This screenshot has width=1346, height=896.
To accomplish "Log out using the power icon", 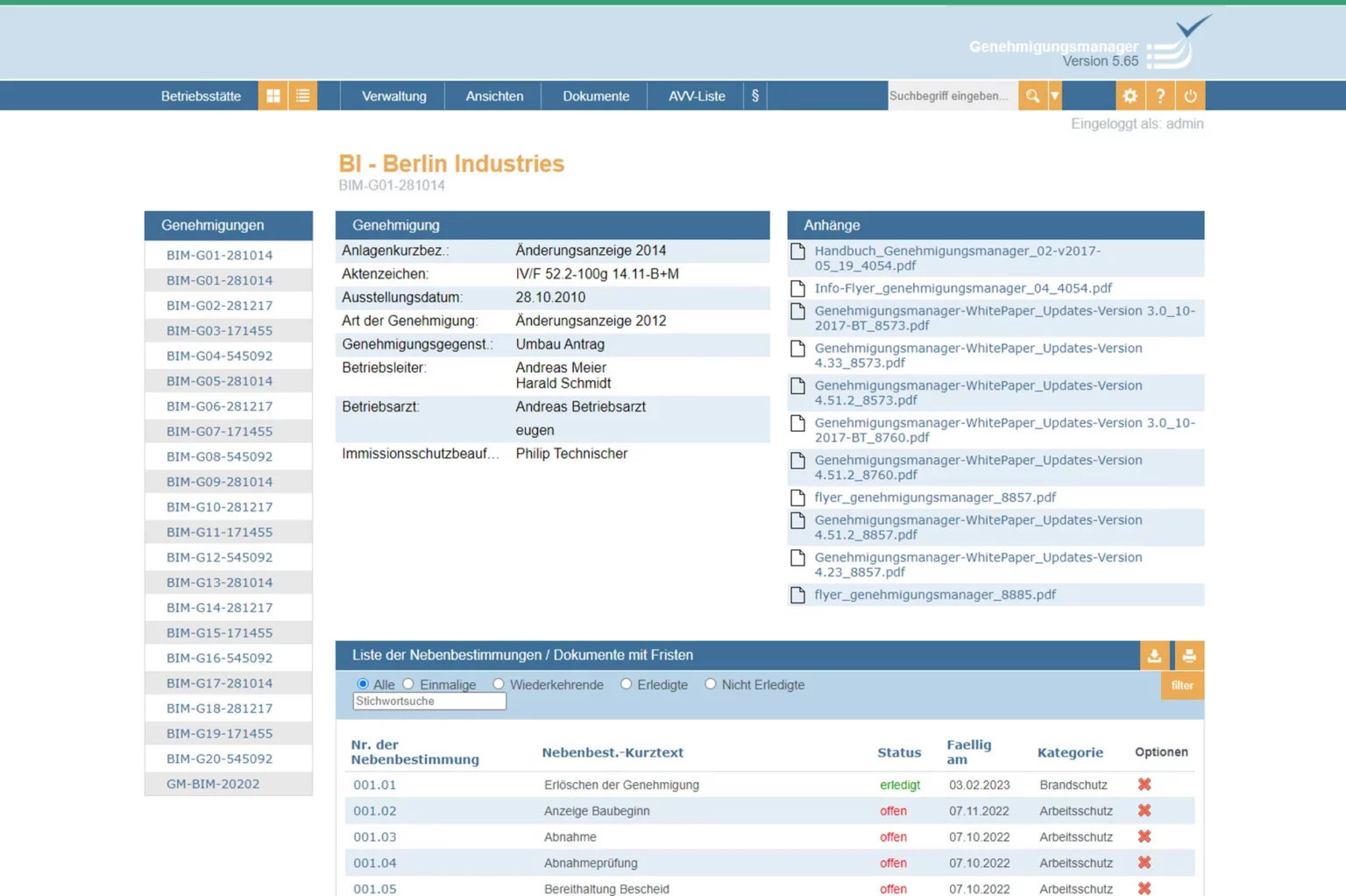I will point(1189,96).
